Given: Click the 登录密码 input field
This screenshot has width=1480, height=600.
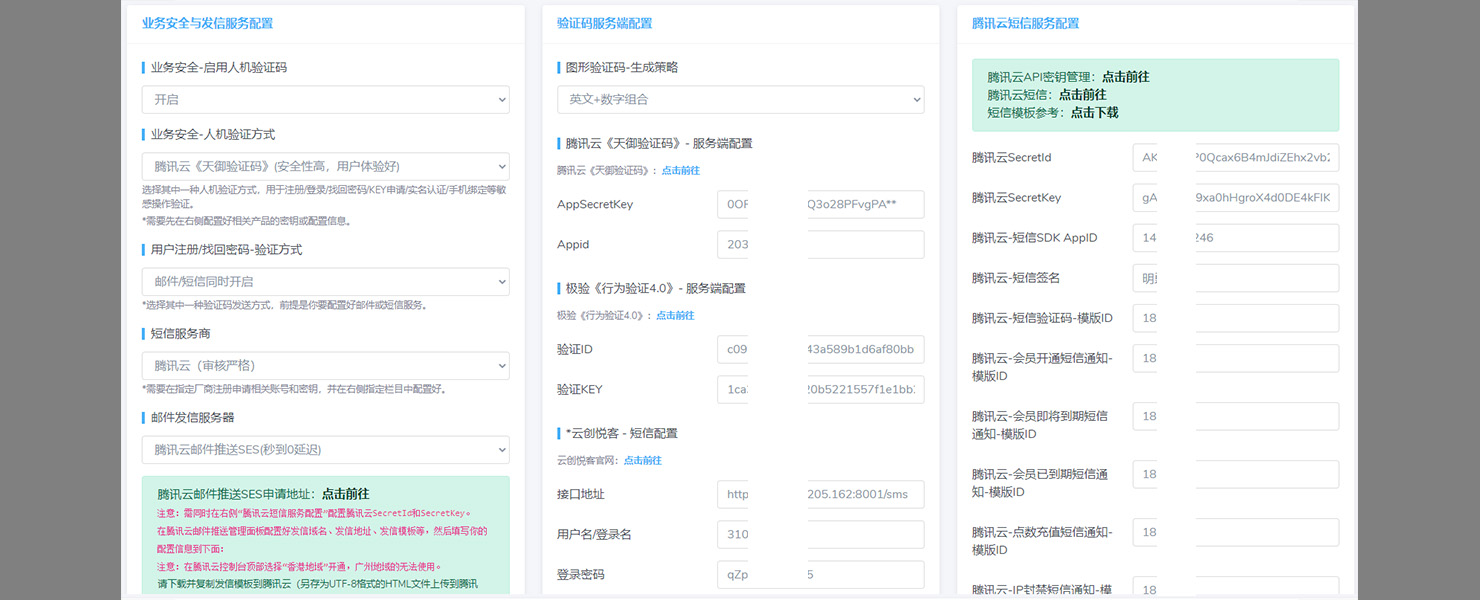Looking at the screenshot, I should (820, 575).
